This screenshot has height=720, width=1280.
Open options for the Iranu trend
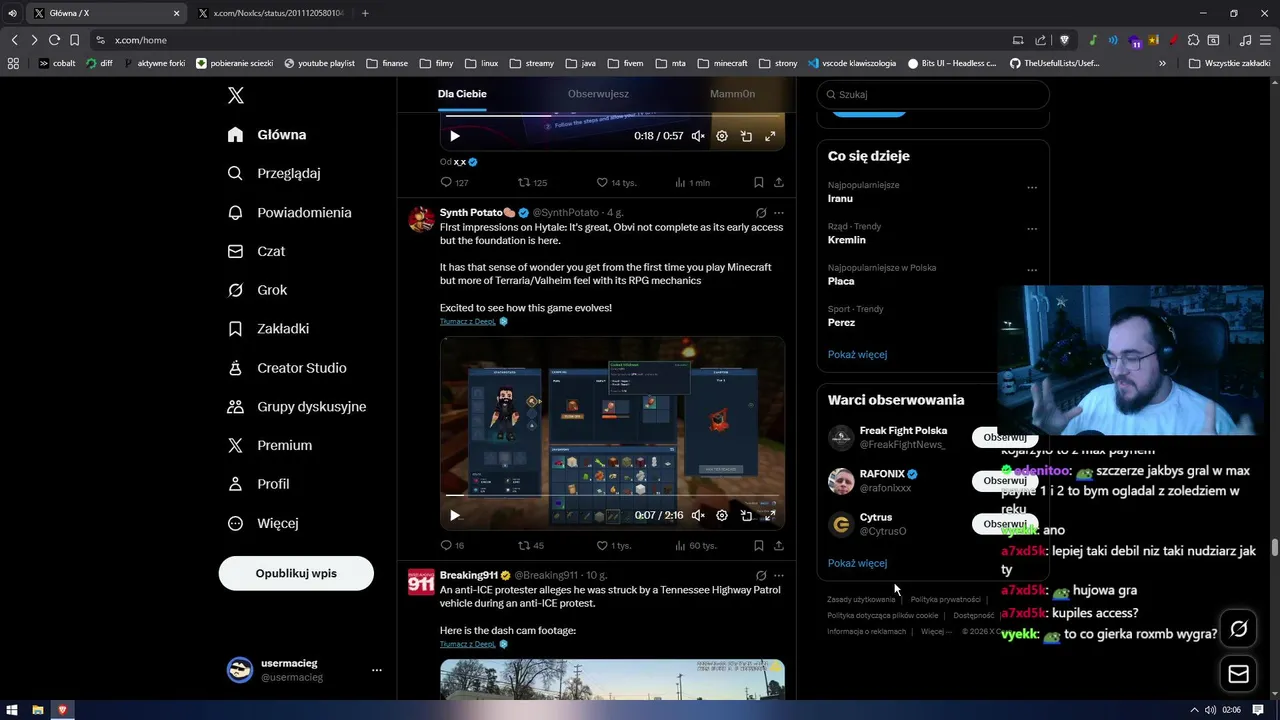[x=1032, y=188]
